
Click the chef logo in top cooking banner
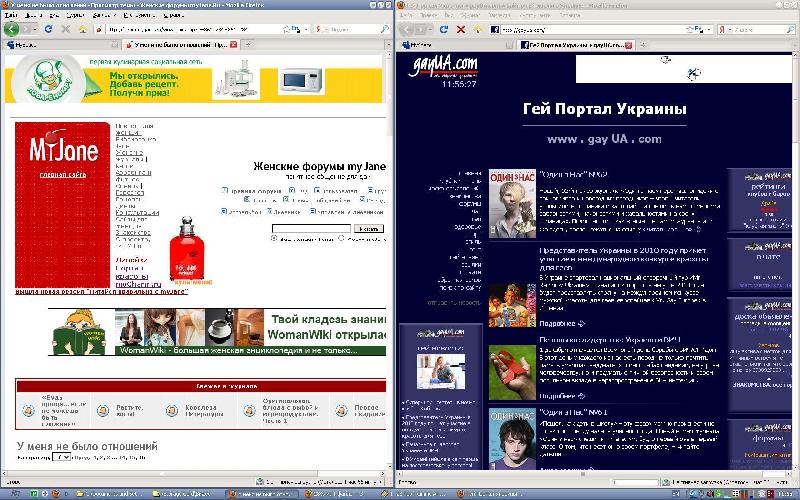click(x=48, y=79)
